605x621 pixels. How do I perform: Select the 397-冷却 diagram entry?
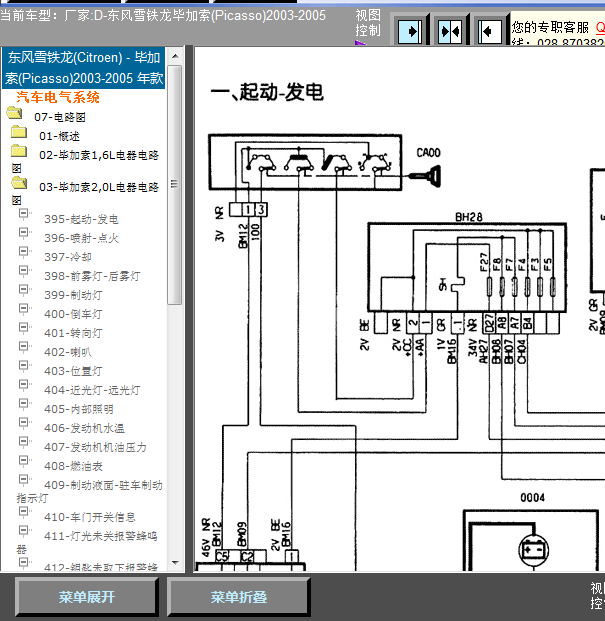(68, 257)
